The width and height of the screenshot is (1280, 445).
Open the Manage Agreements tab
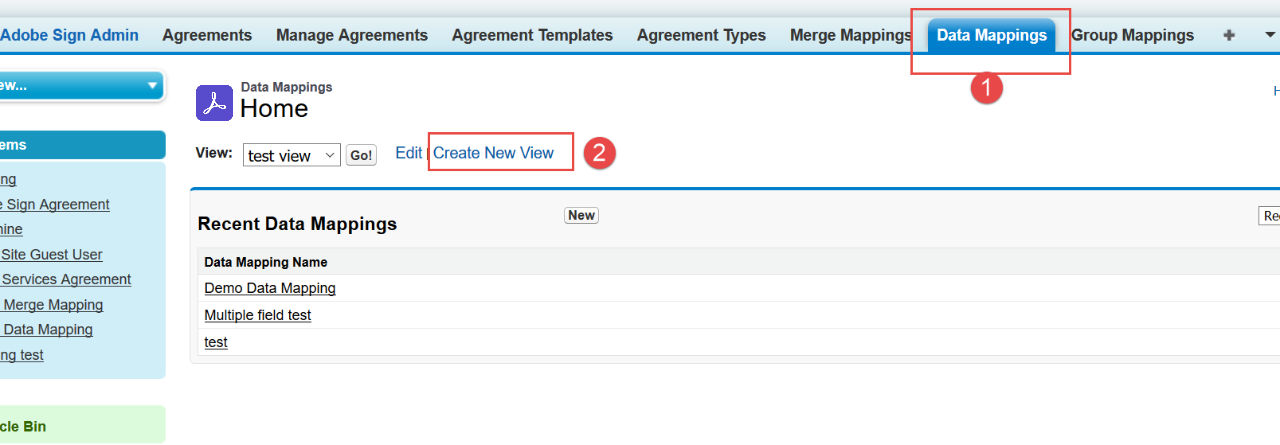352,35
